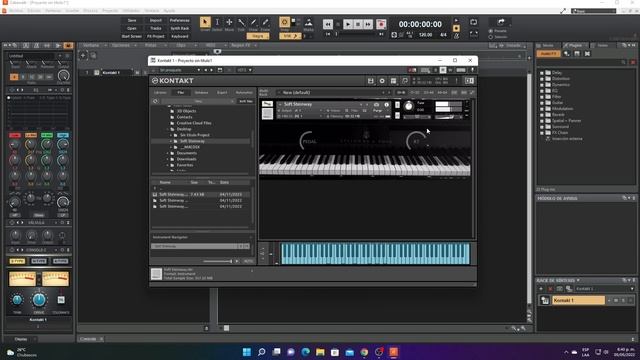Screen dimensions: 640x360
Task: Switch to the Files tab in Kontakt
Action: pyautogui.click(x=180, y=93)
